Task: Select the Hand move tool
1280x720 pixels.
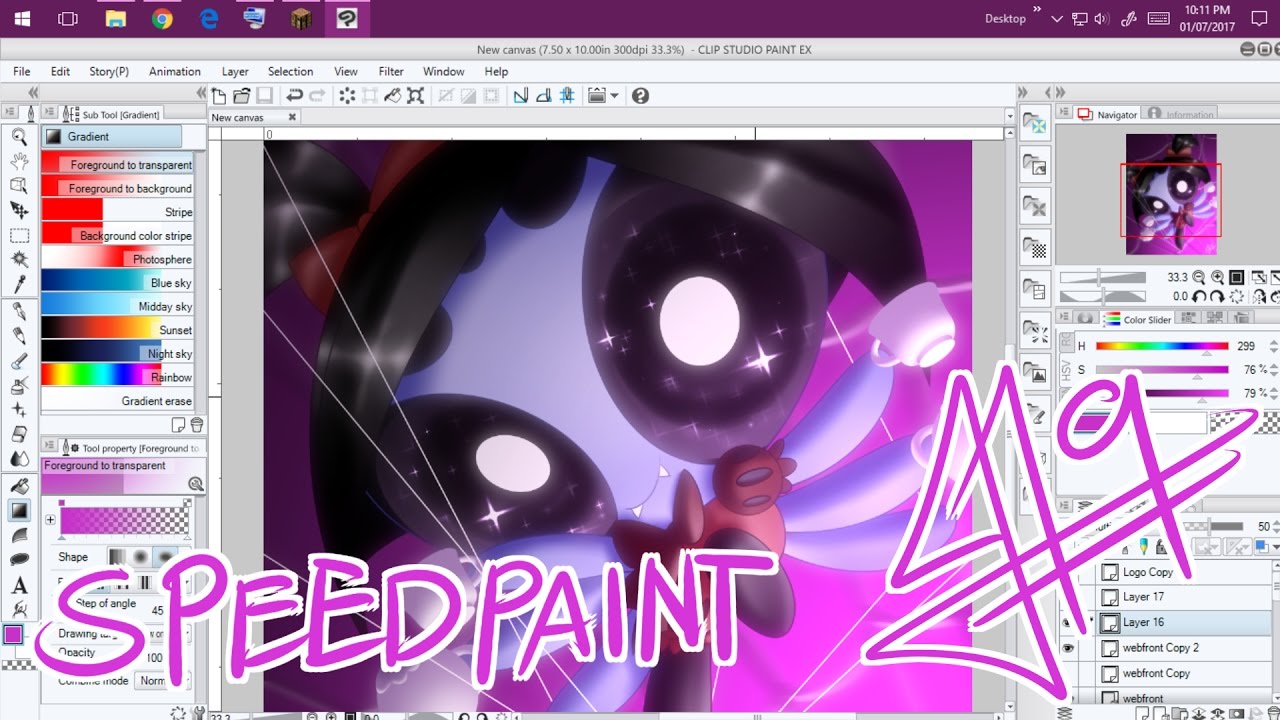Action: click(x=19, y=161)
